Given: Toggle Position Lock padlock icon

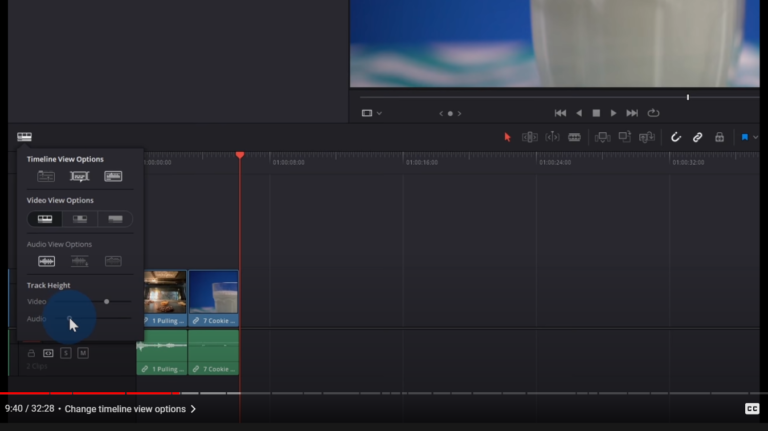Looking at the screenshot, I should 720,137.
